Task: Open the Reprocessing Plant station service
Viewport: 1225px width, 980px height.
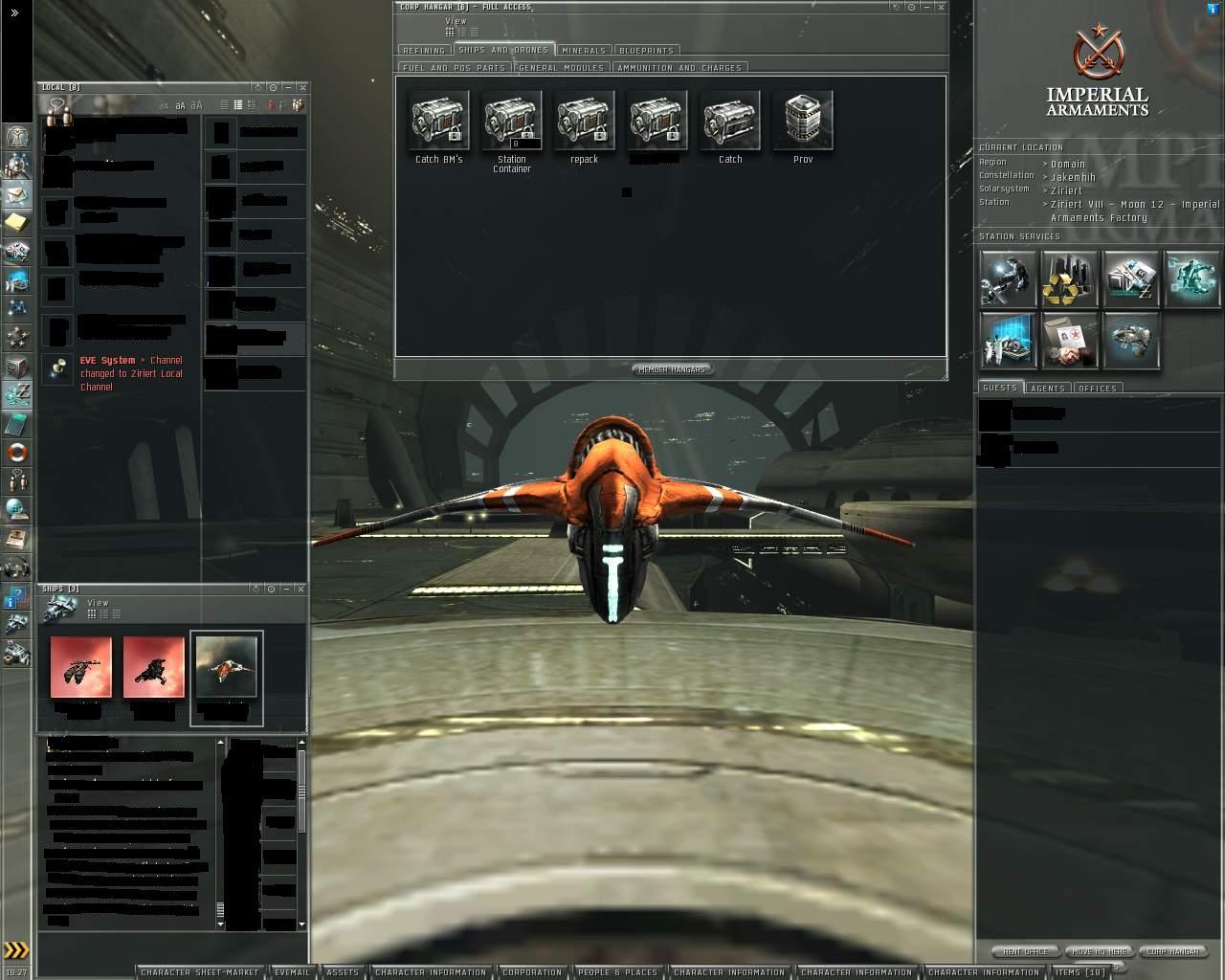Action: pos(1069,278)
